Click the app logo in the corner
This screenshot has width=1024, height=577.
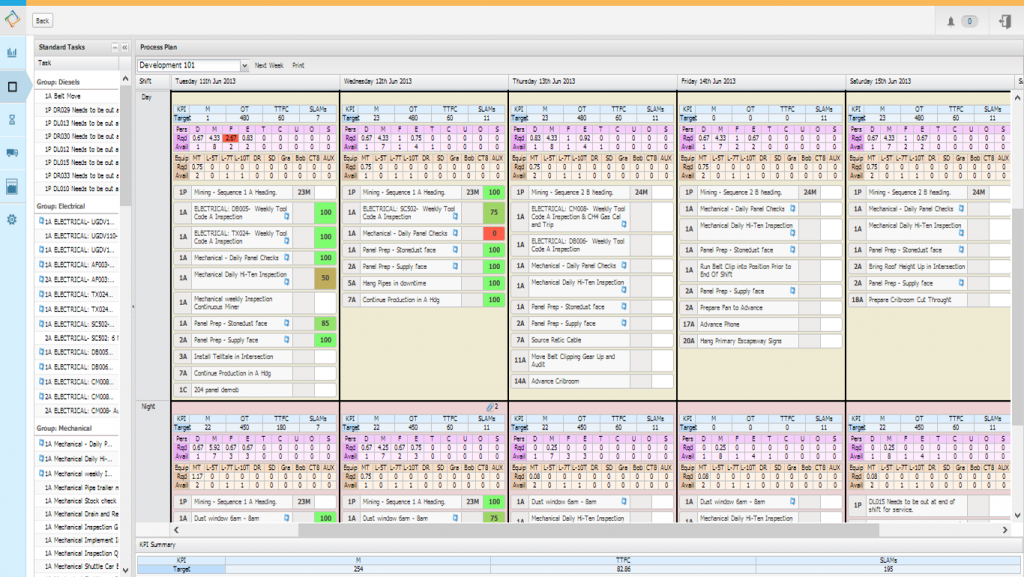pos(12,19)
